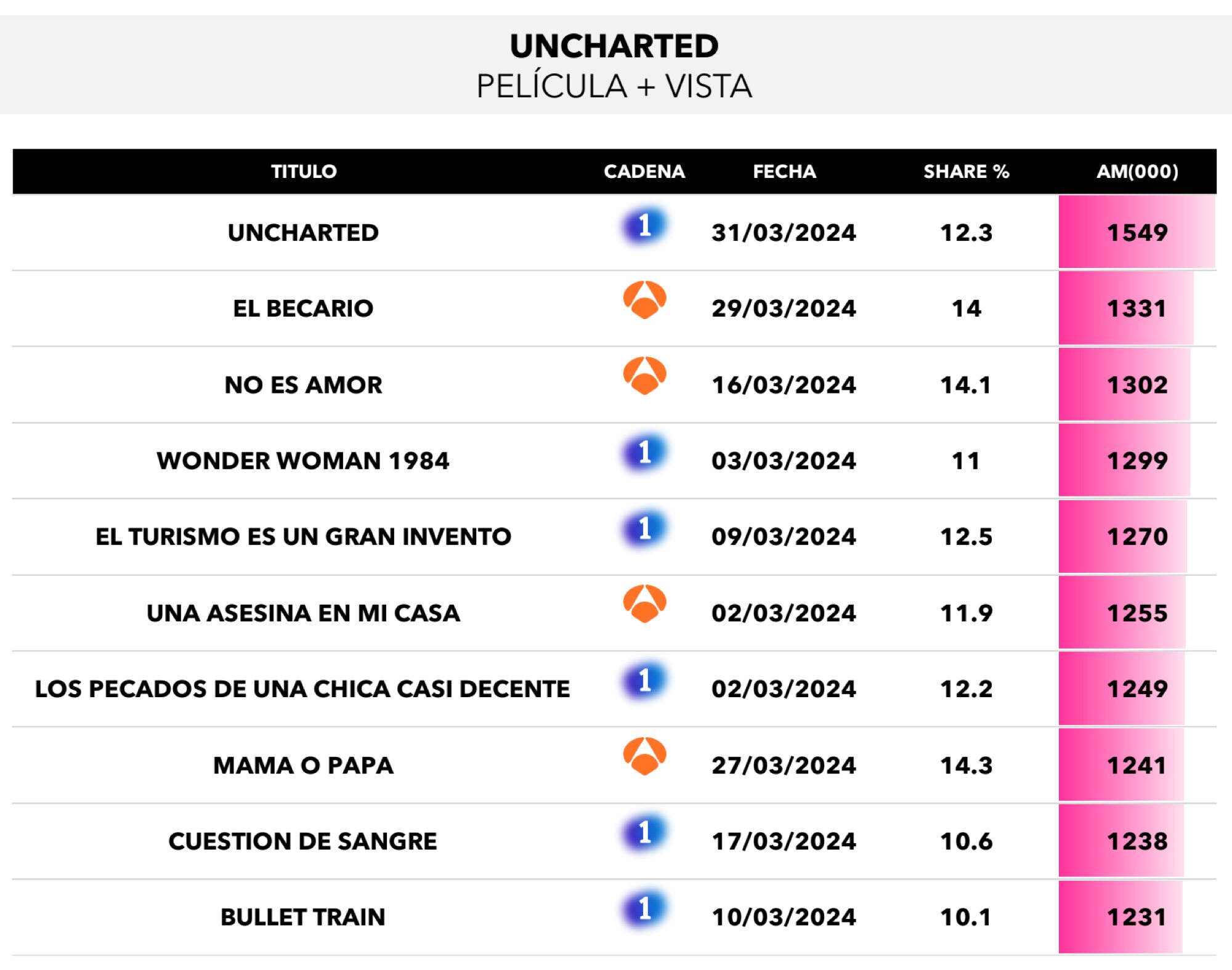Viewport: 1232px width, 970px height.
Task: Click the date 17/03/2024
Action: click(x=784, y=841)
